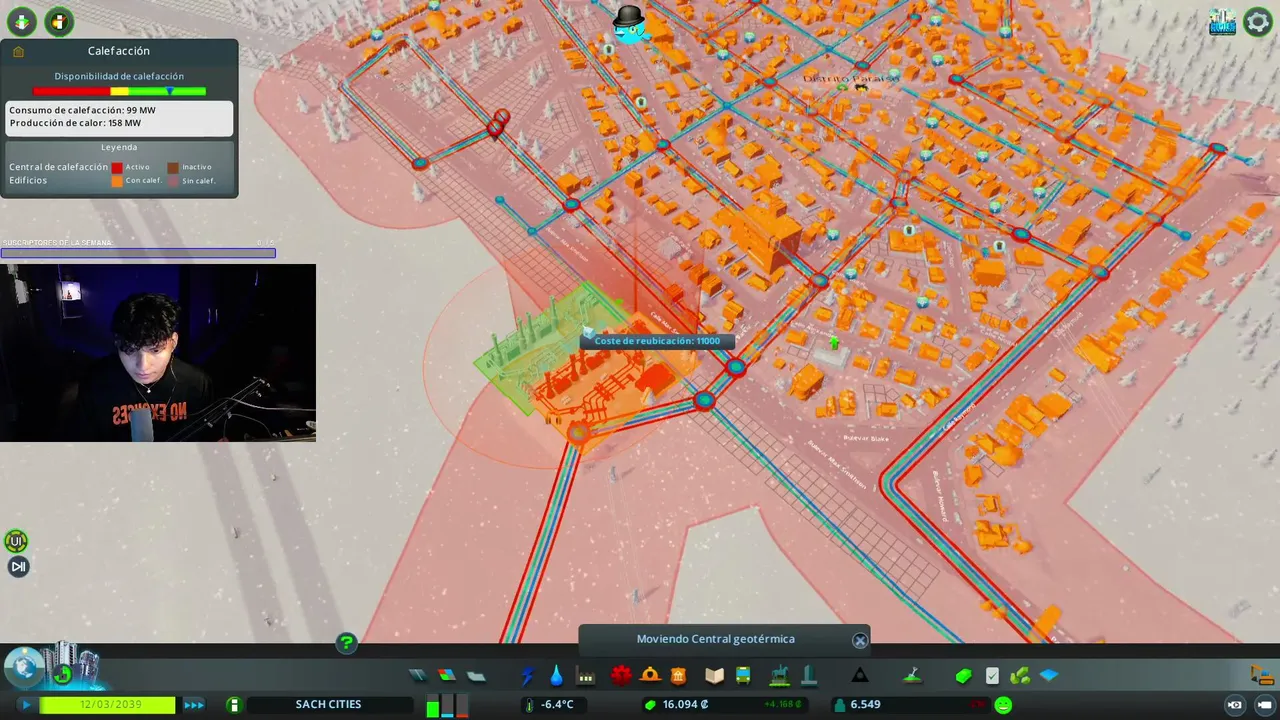This screenshot has width=1280, height=720.
Task: Open the economy green money icon
Action: point(963,676)
